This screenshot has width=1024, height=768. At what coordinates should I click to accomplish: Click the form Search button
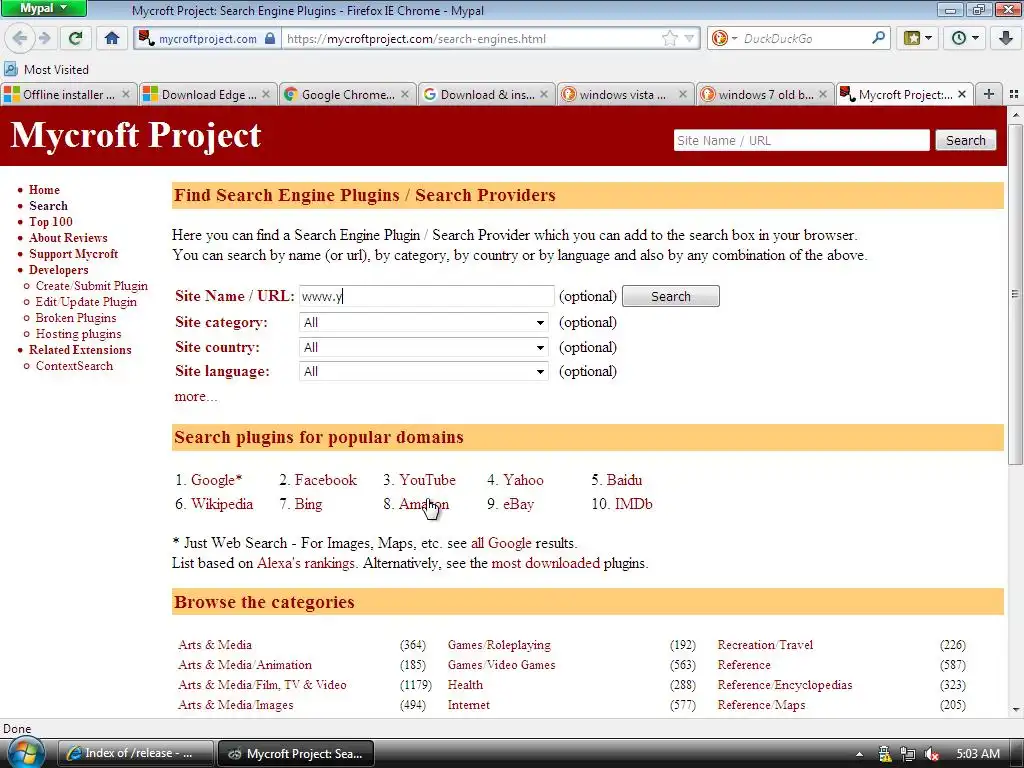pyautogui.click(x=671, y=296)
